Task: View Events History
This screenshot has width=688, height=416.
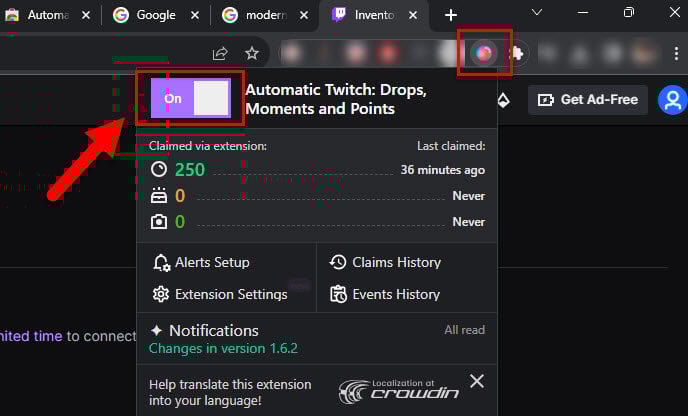Action: click(385, 294)
